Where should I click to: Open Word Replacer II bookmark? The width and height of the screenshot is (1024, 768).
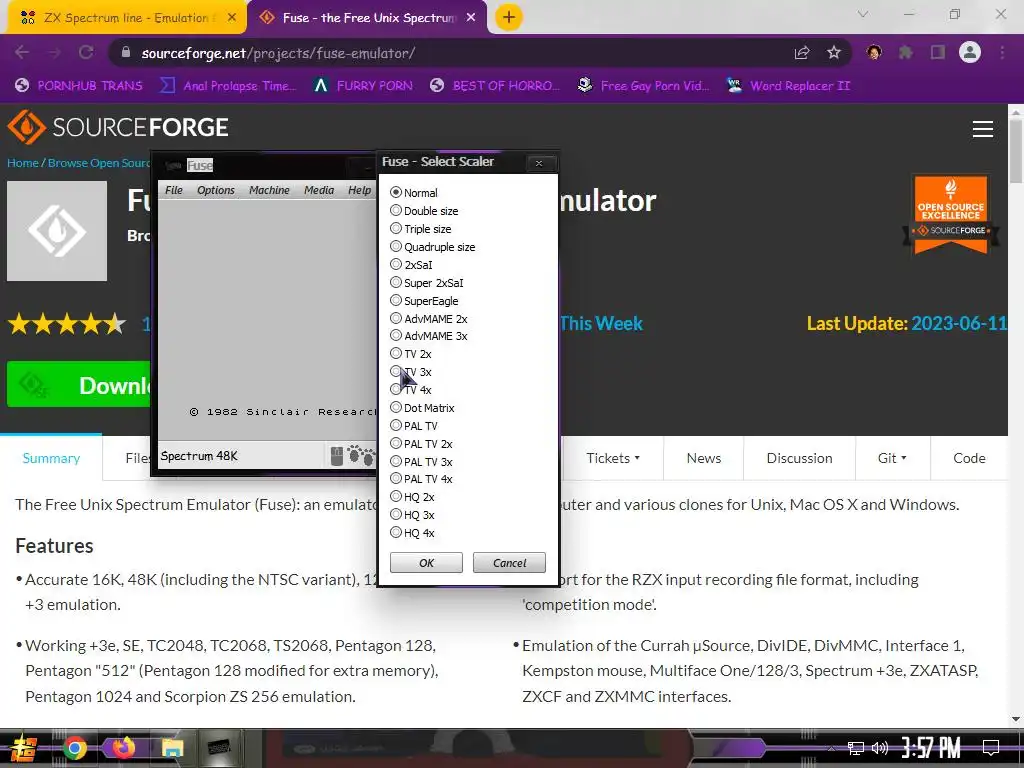(x=788, y=86)
